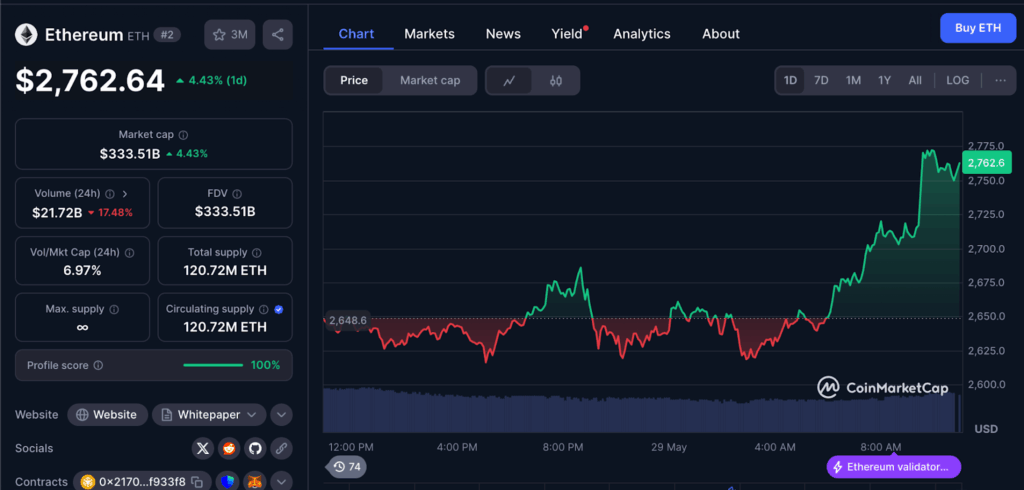The width and height of the screenshot is (1024, 490).
Task: Click the share icon next to watchlist
Action: 277,35
